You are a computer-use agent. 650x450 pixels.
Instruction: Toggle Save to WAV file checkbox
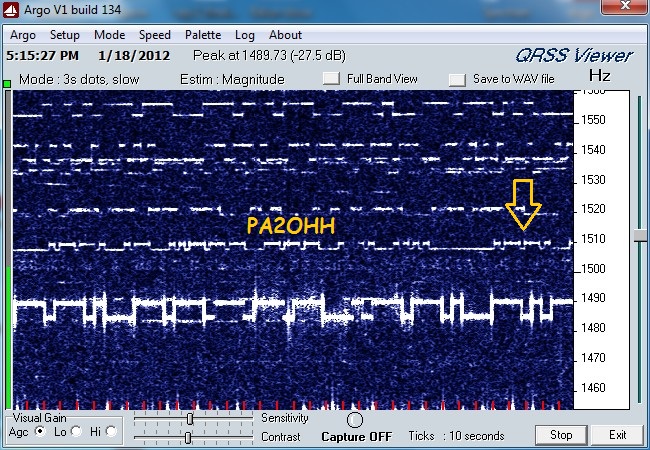[457, 79]
